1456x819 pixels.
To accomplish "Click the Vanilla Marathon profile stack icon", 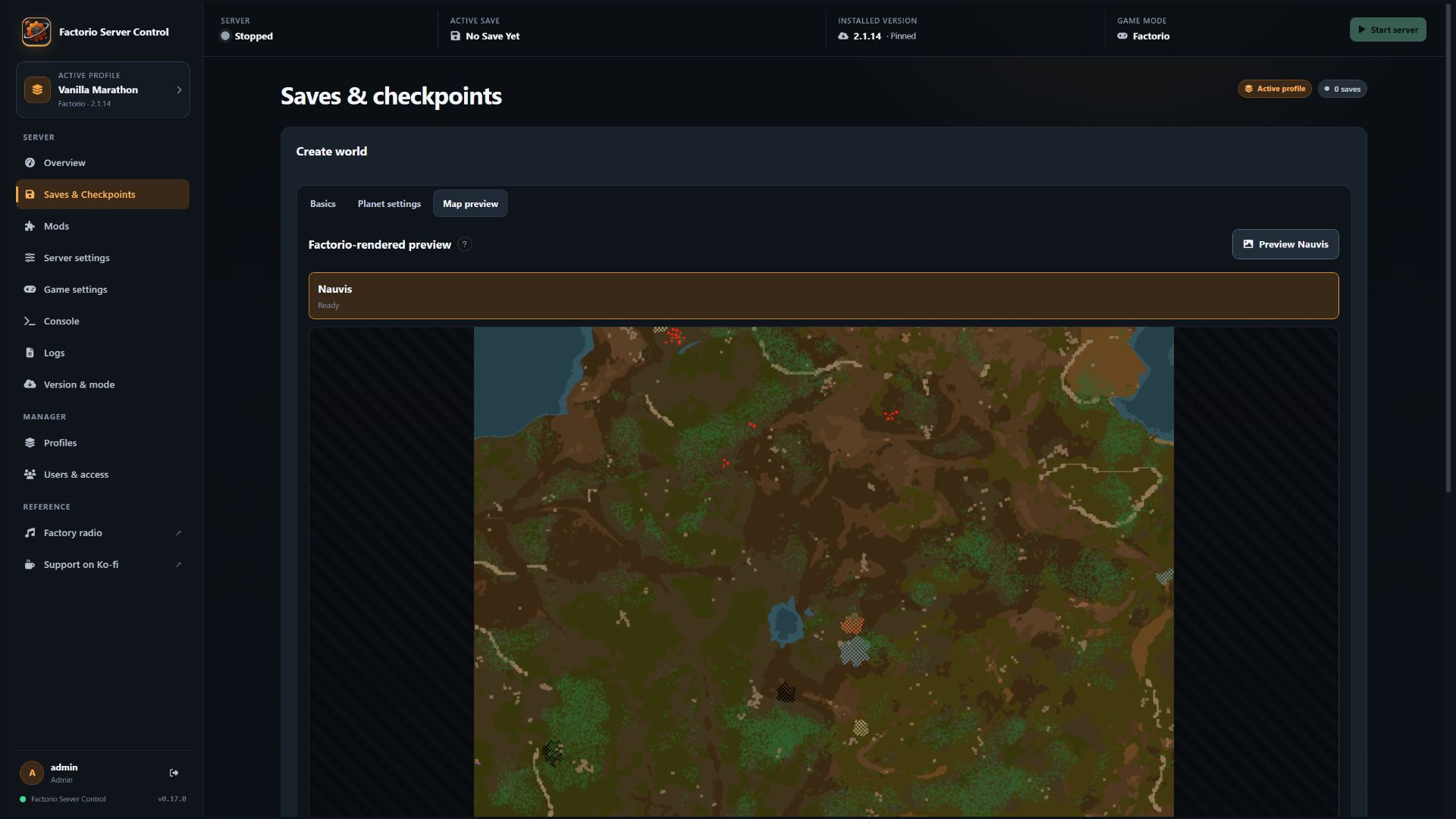I will click(x=37, y=89).
